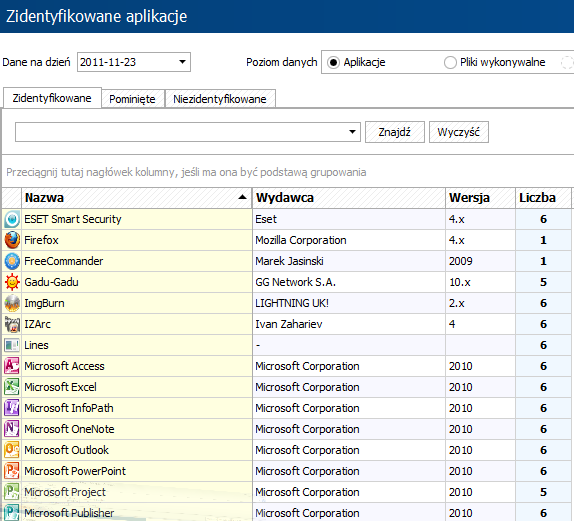Toggle sort arrow on Nazwa column
Viewport: 574px width, 521px height.
242,197
